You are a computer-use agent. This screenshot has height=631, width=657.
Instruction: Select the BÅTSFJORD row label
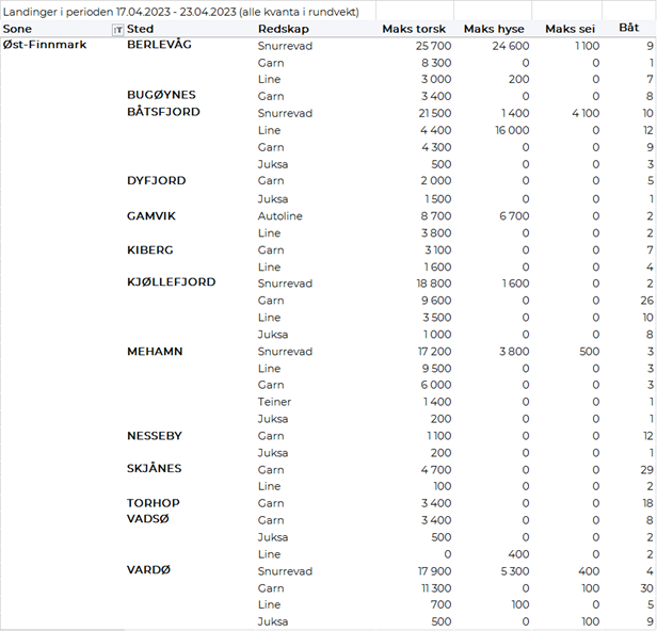pyautogui.click(x=163, y=112)
